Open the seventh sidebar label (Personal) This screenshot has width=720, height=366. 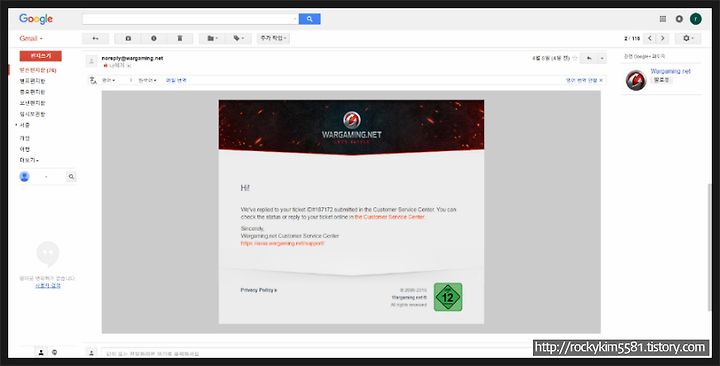click(x=25, y=138)
